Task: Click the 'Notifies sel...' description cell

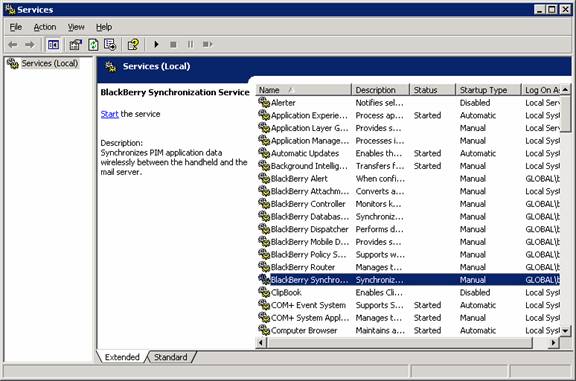Action: [x=379, y=103]
